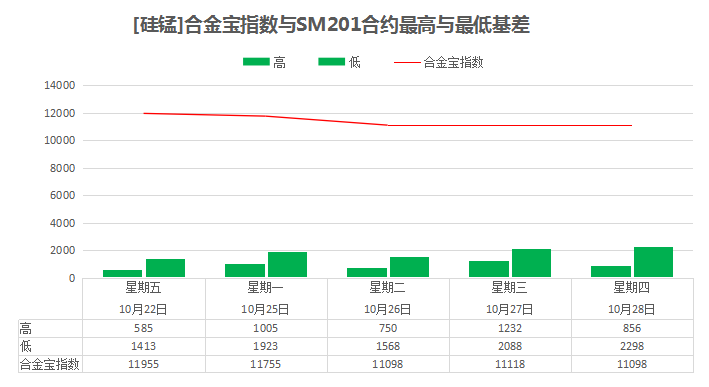
Task: Select the 高 bar for 10月25日
Action: click(245, 270)
